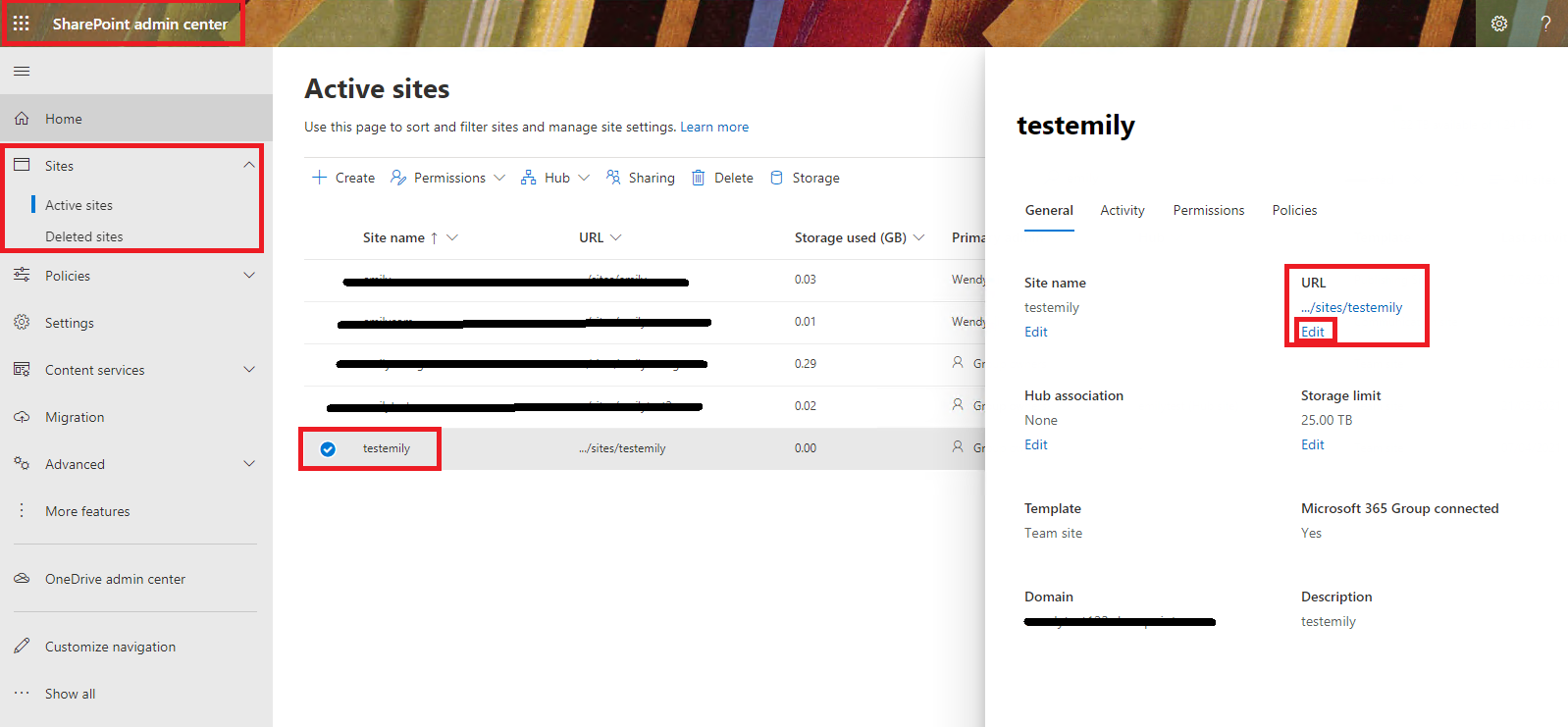Select Deleted sites in navigation

tap(84, 236)
